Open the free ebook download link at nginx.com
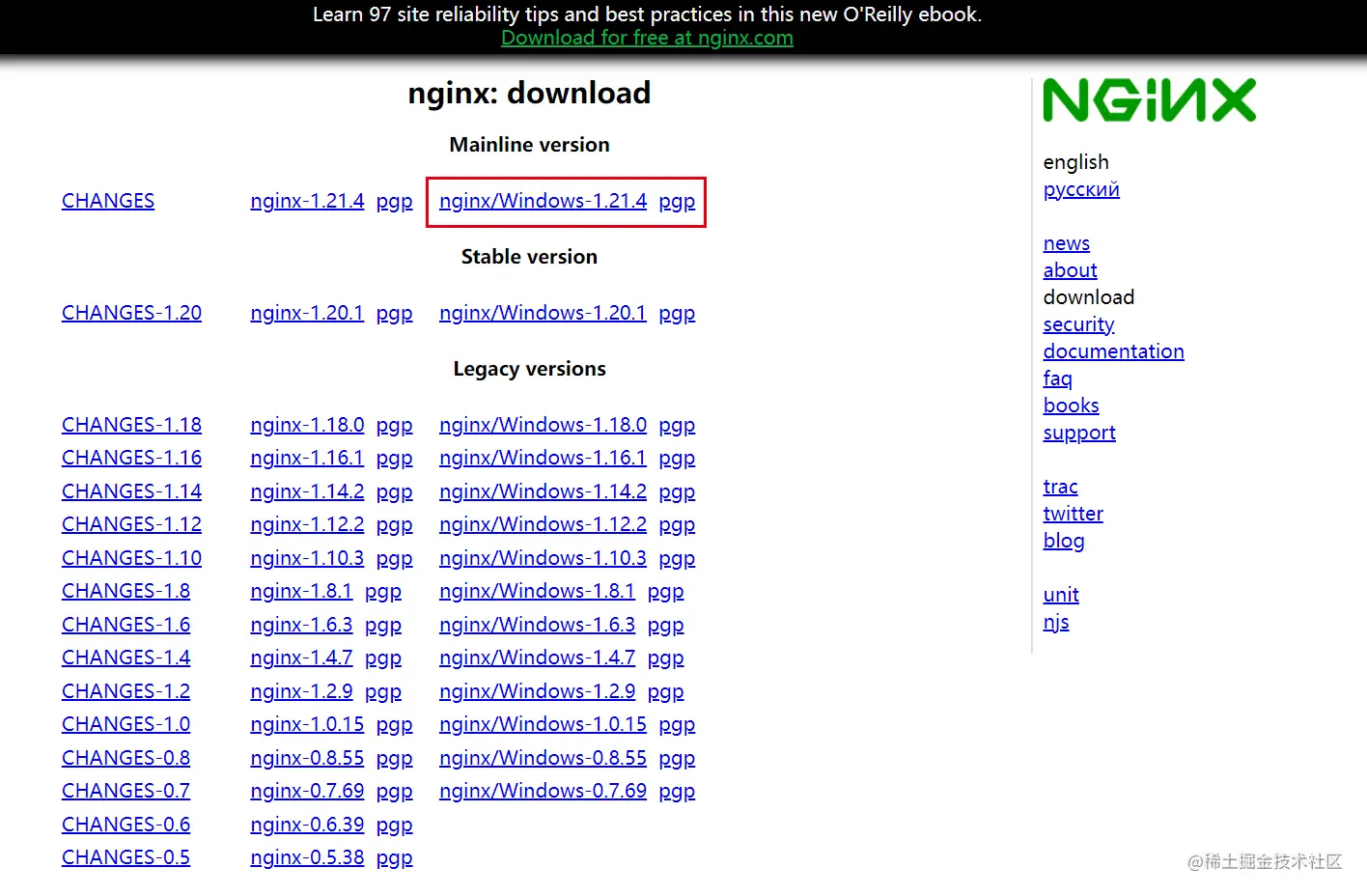The image size is (1367, 896). [x=647, y=38]
